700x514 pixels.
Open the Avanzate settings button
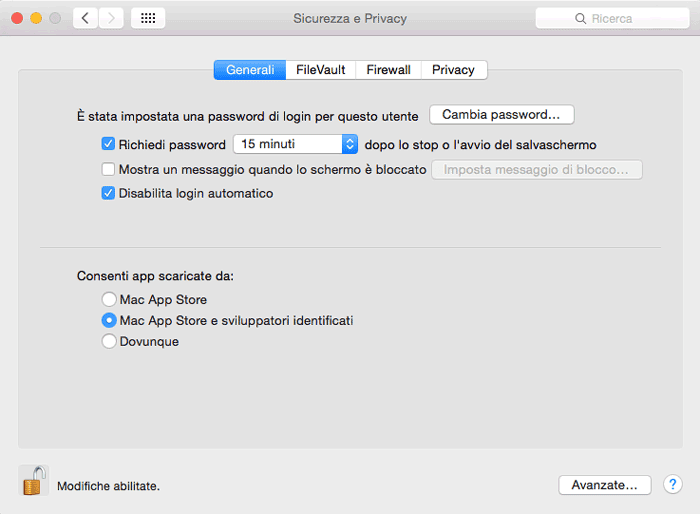(604, 485)
